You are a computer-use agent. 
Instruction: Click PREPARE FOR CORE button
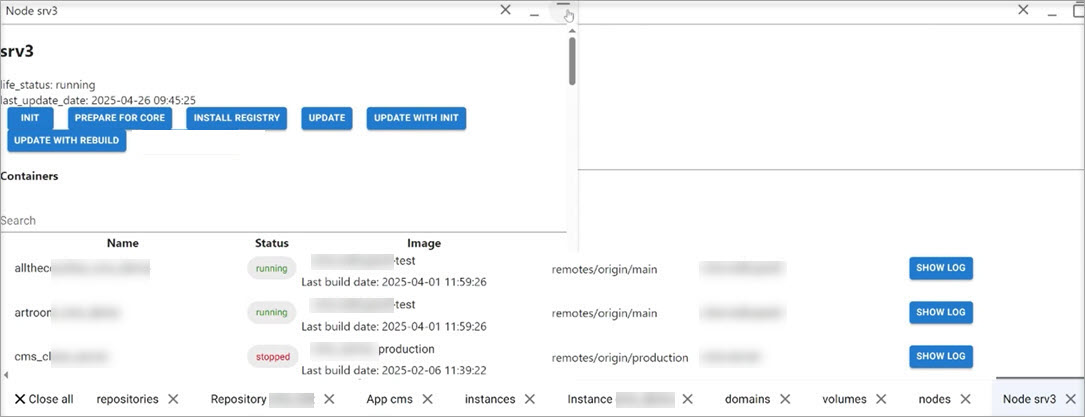(120, 118)
